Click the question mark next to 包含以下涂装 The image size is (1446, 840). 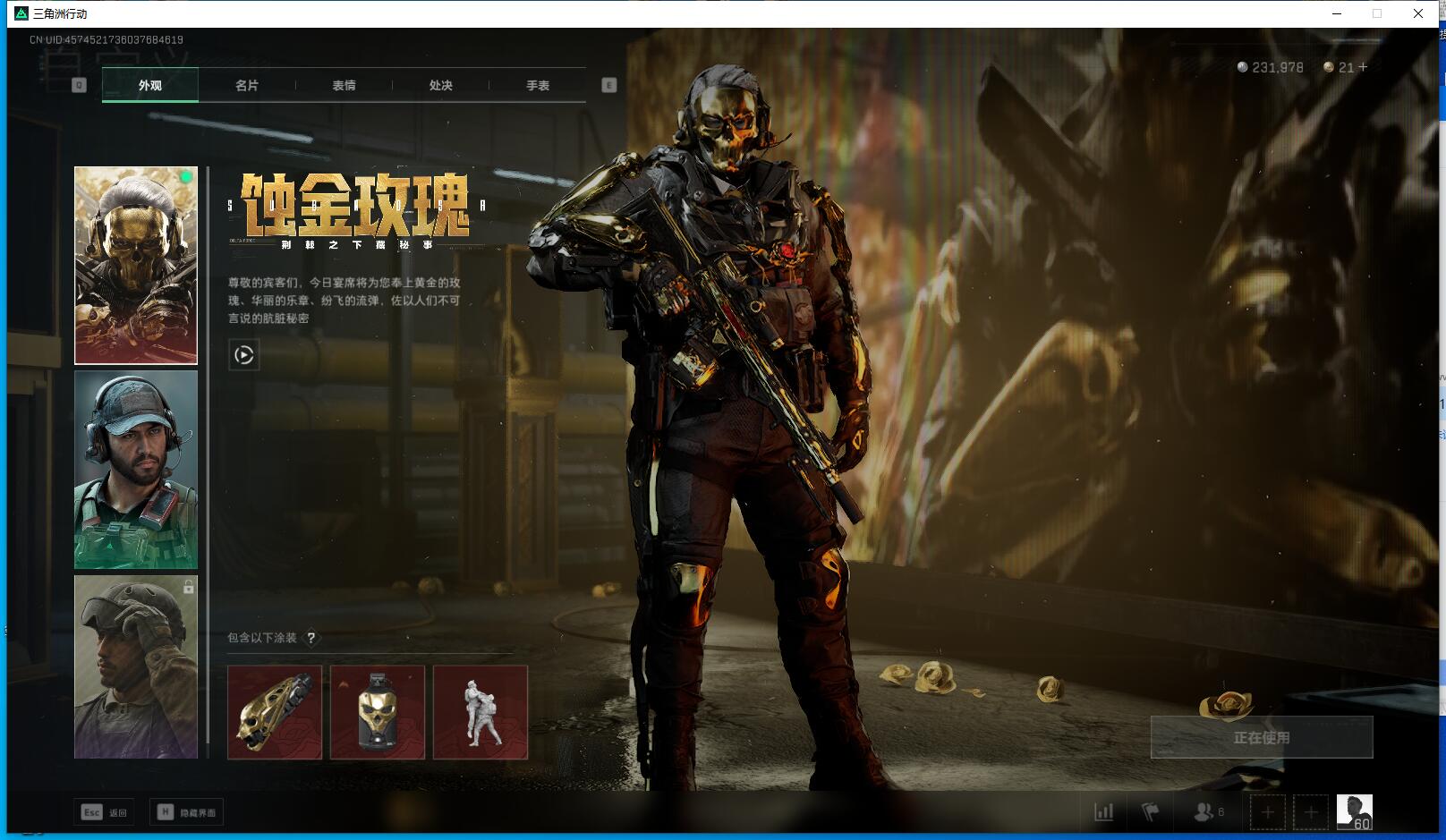click(311, 638)
